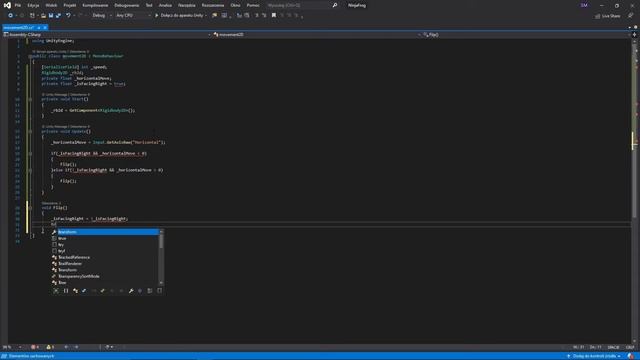This screenshot has width=640, height=360.
Task: Click the NinjaFrog solution name
Action: point(357,5)
